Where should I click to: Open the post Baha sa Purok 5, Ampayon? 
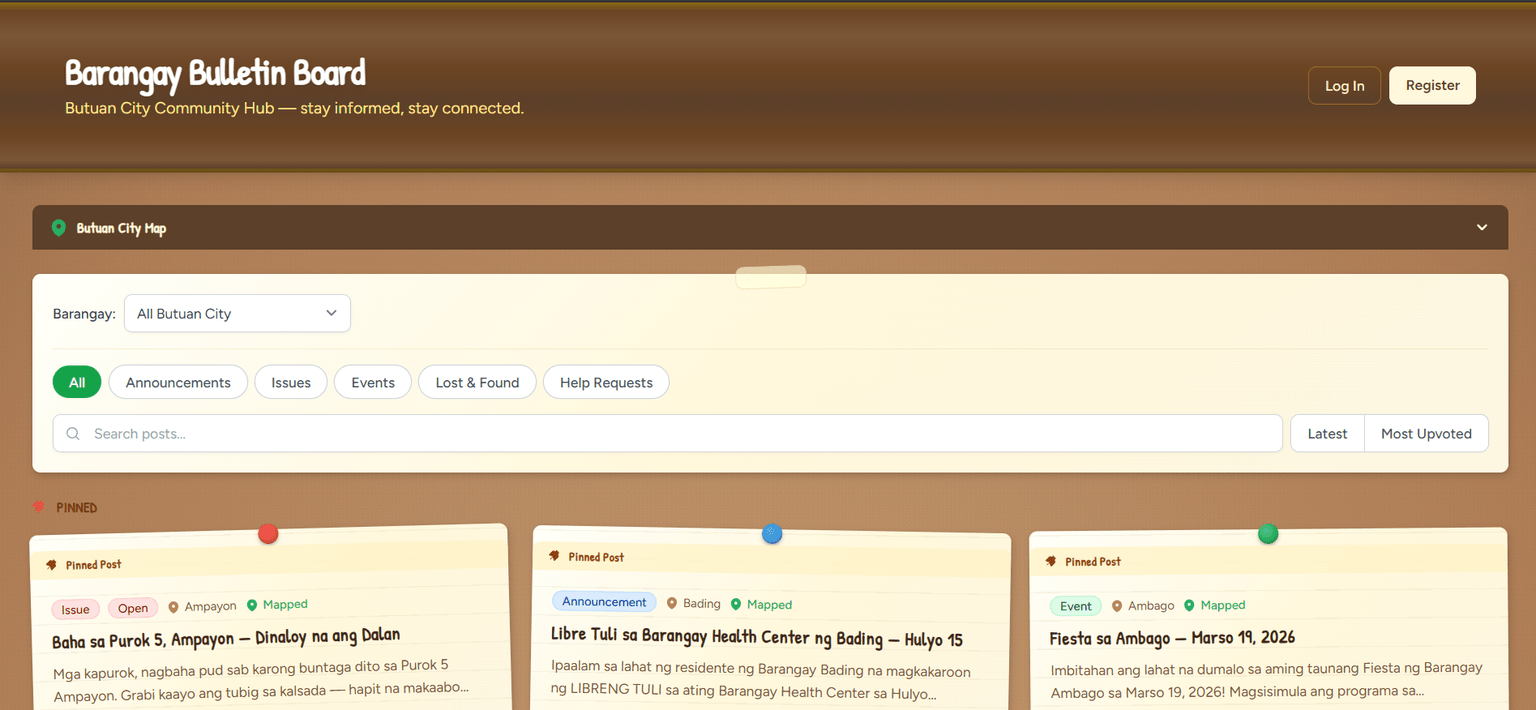pyautogui.click(x=226, y=636)
